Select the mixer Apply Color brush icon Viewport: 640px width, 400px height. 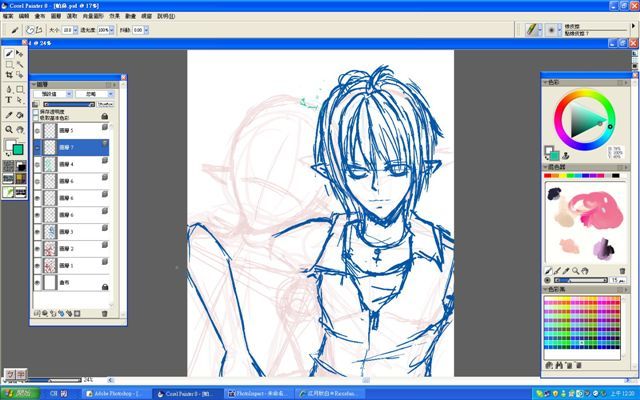[x=549, y=271]
